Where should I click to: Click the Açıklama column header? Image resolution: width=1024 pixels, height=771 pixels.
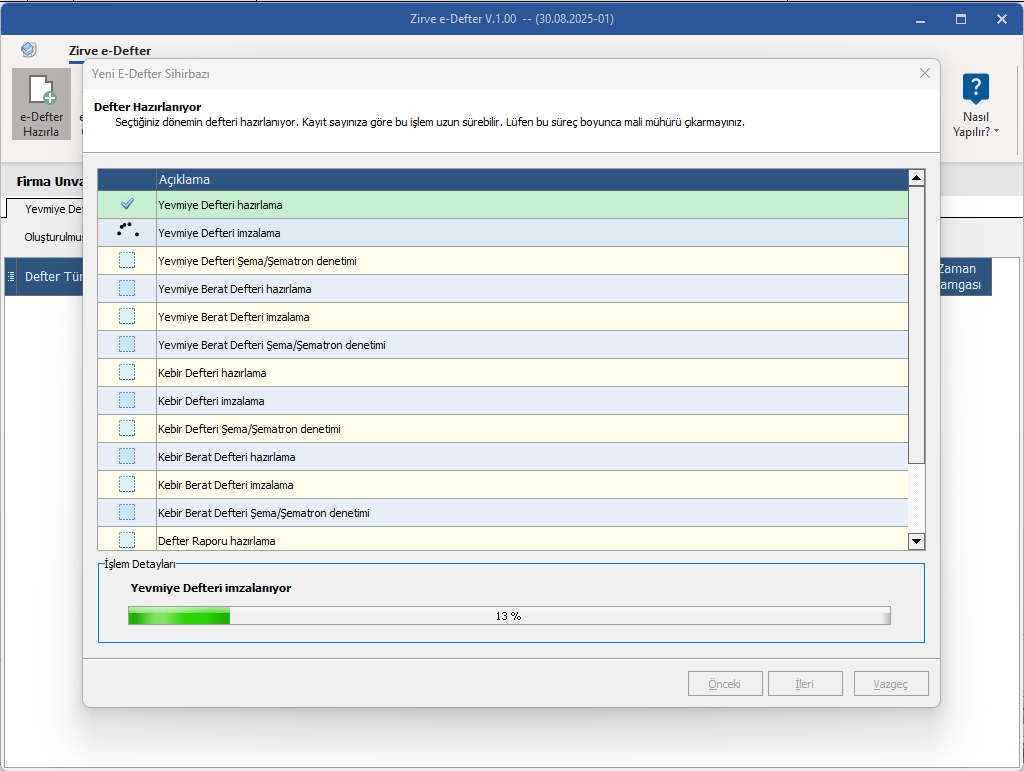pos(532,180)
